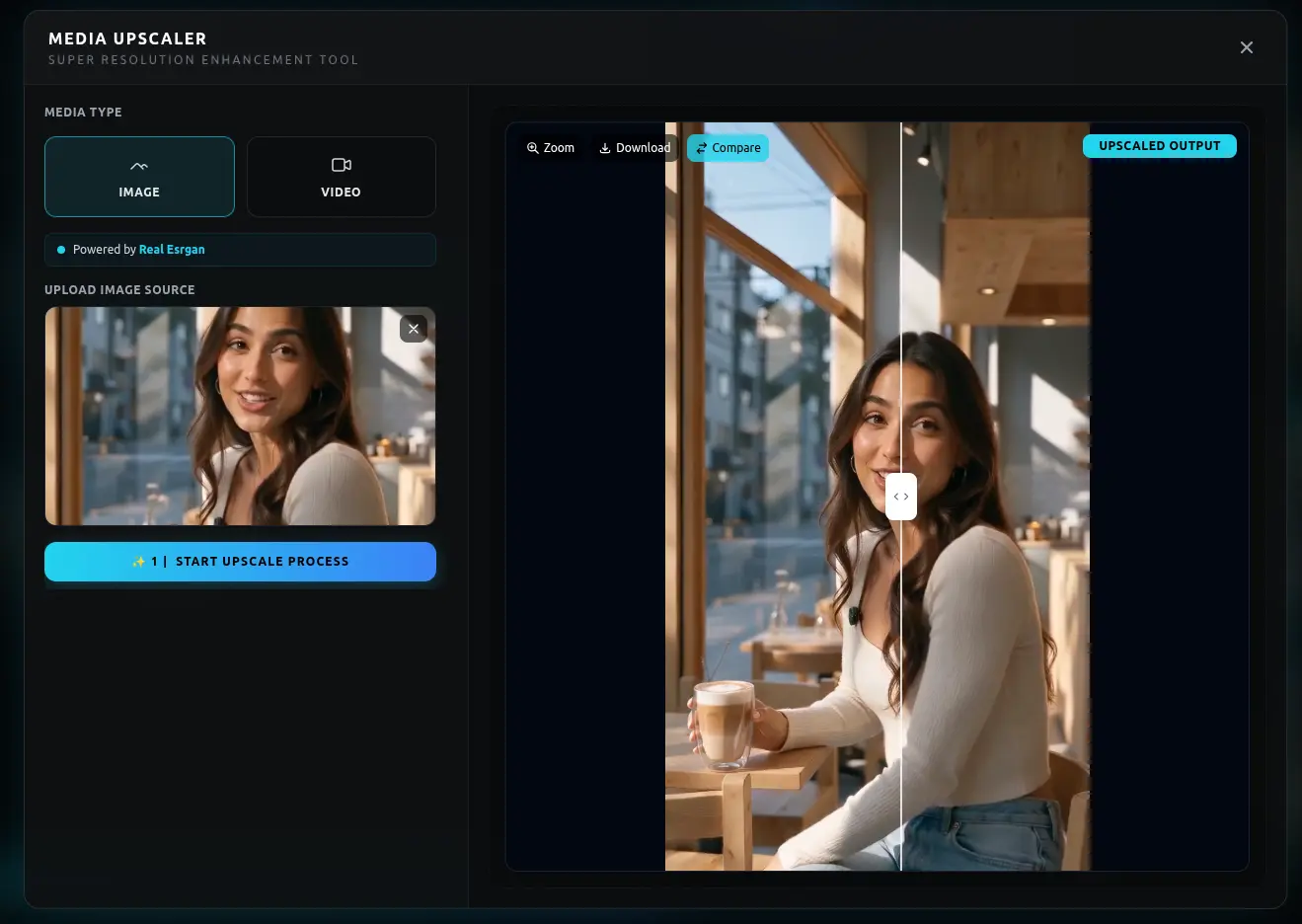Toggle the Compare mode
The width and height of the screenshot is (1302, 924).
tap(728, 148)
